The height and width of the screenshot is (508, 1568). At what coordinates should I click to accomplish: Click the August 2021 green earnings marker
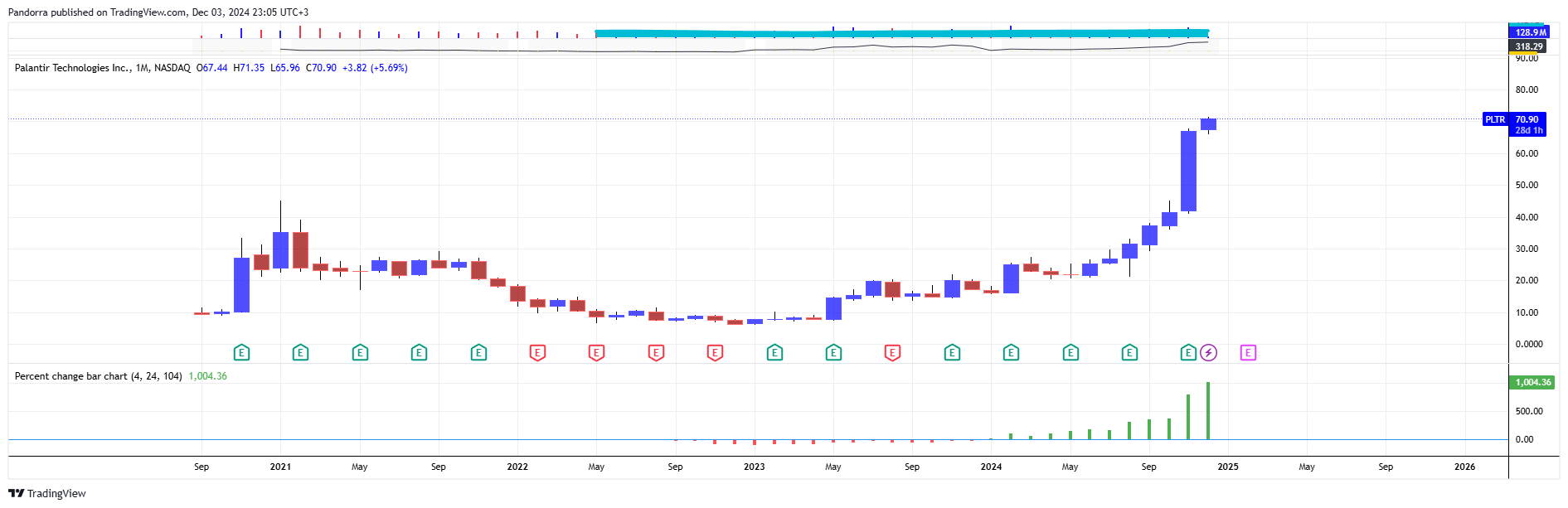click(x=419, y=353)
